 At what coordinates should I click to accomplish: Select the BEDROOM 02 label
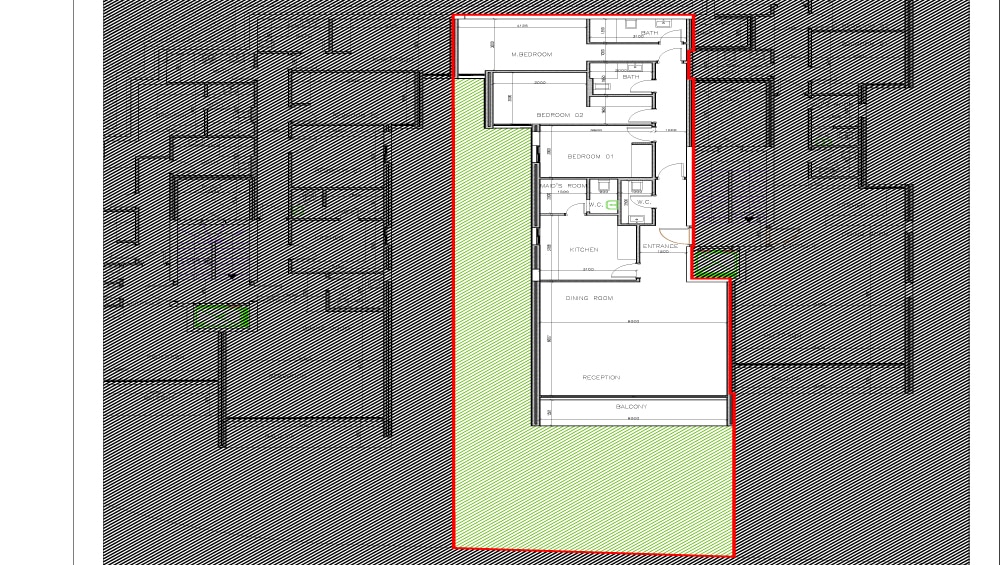click(x=559, y=115)
